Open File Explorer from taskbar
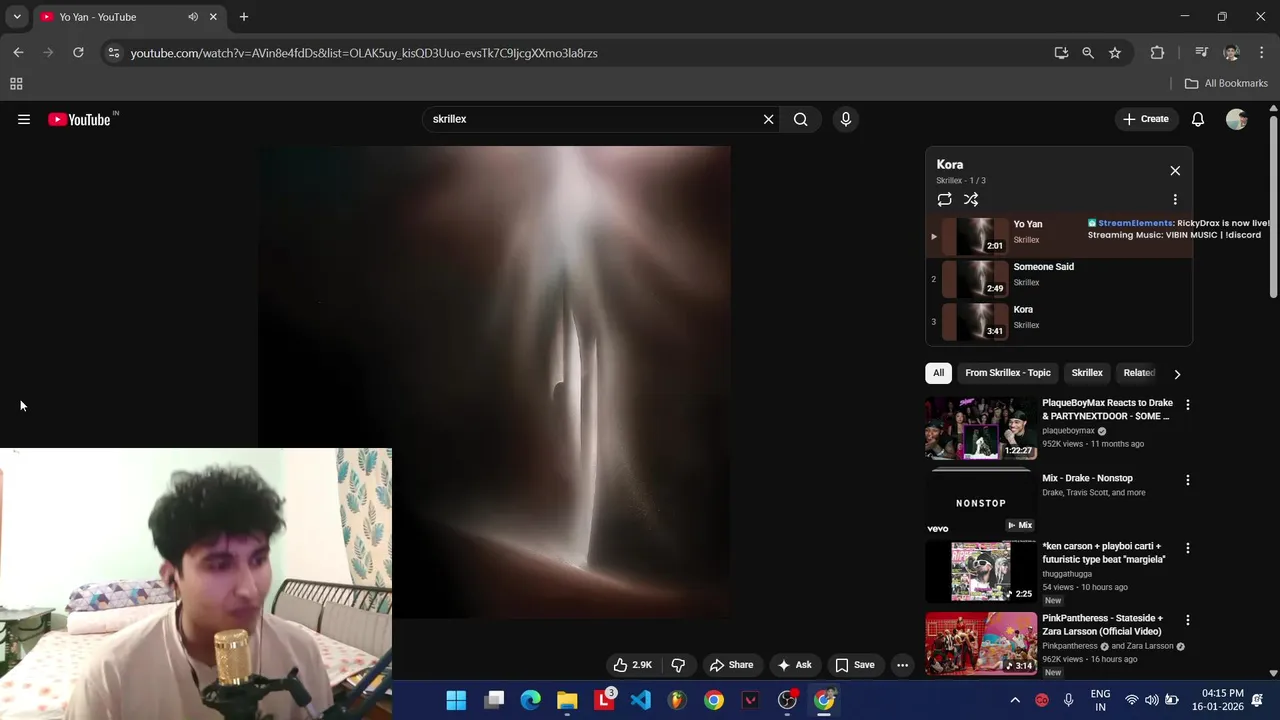Viewport: 1280px width, 720px height. click(567, 700)
